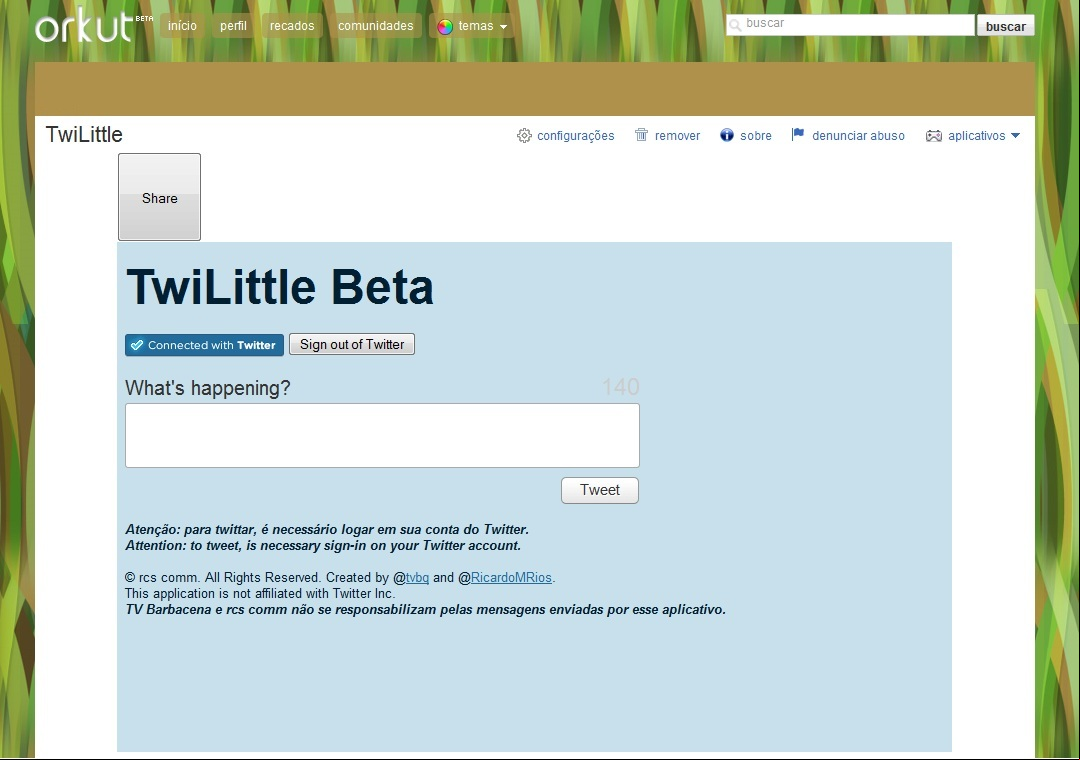
Task: Click the remover link text
Action: (677, 136)
